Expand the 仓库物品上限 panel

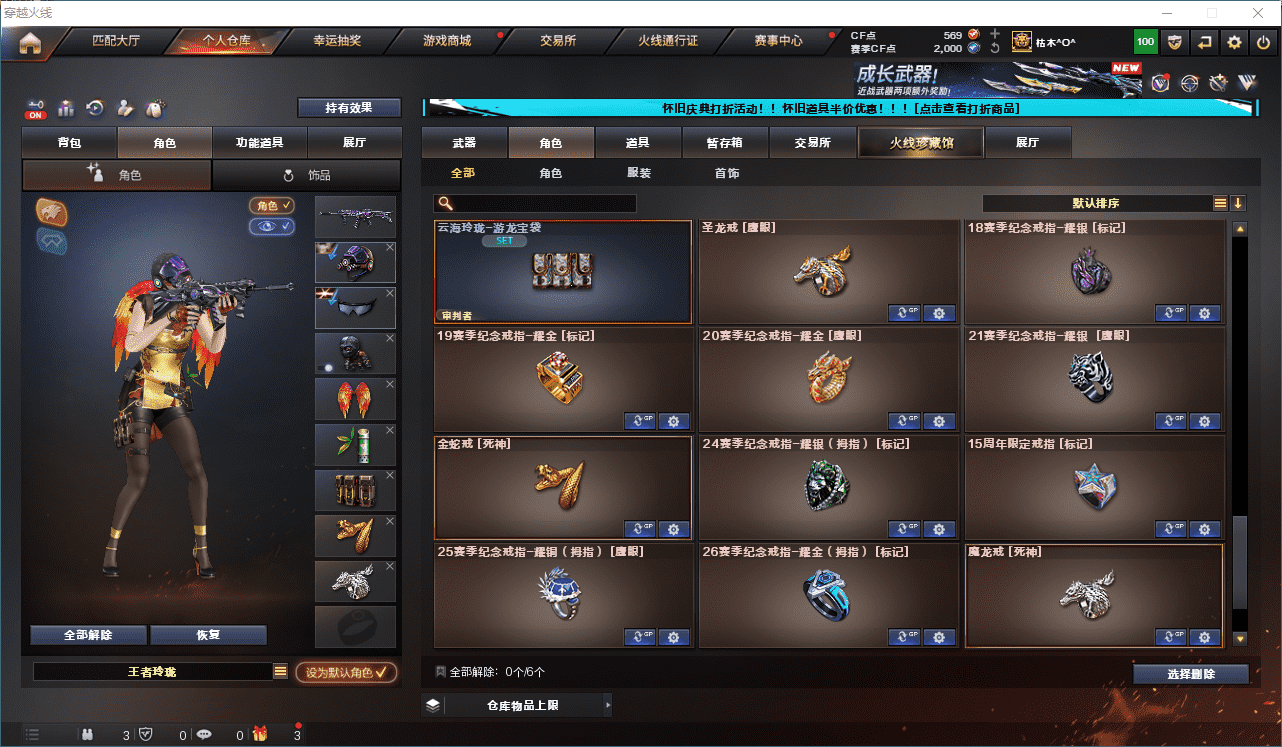(x=517, y=705)
